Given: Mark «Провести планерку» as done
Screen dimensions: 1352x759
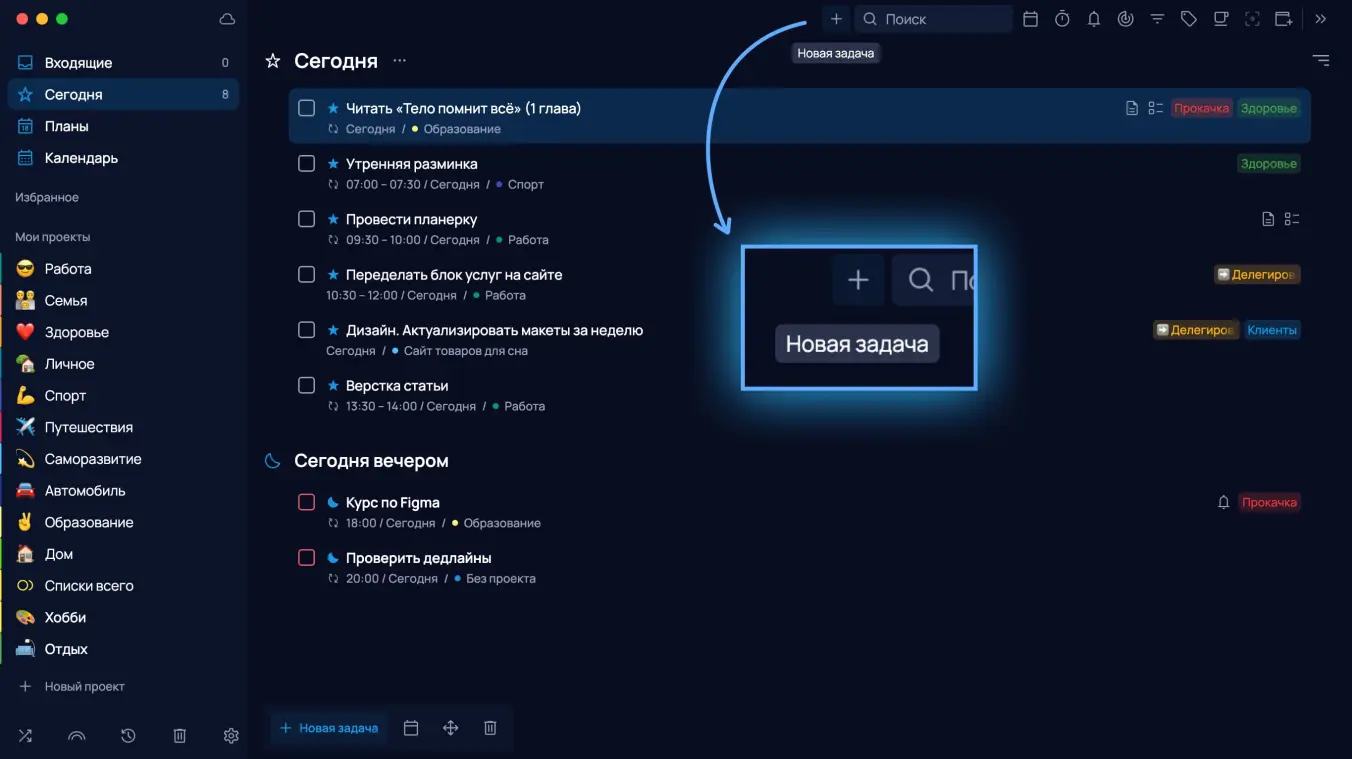Looking at the screenshot, I should [x=307, y=219].
